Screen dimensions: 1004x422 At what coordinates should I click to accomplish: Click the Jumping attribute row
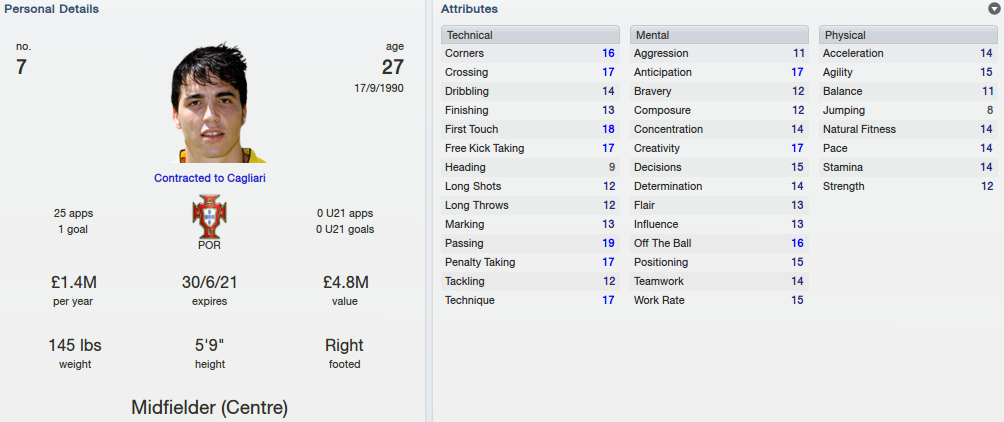pos(908,110)
